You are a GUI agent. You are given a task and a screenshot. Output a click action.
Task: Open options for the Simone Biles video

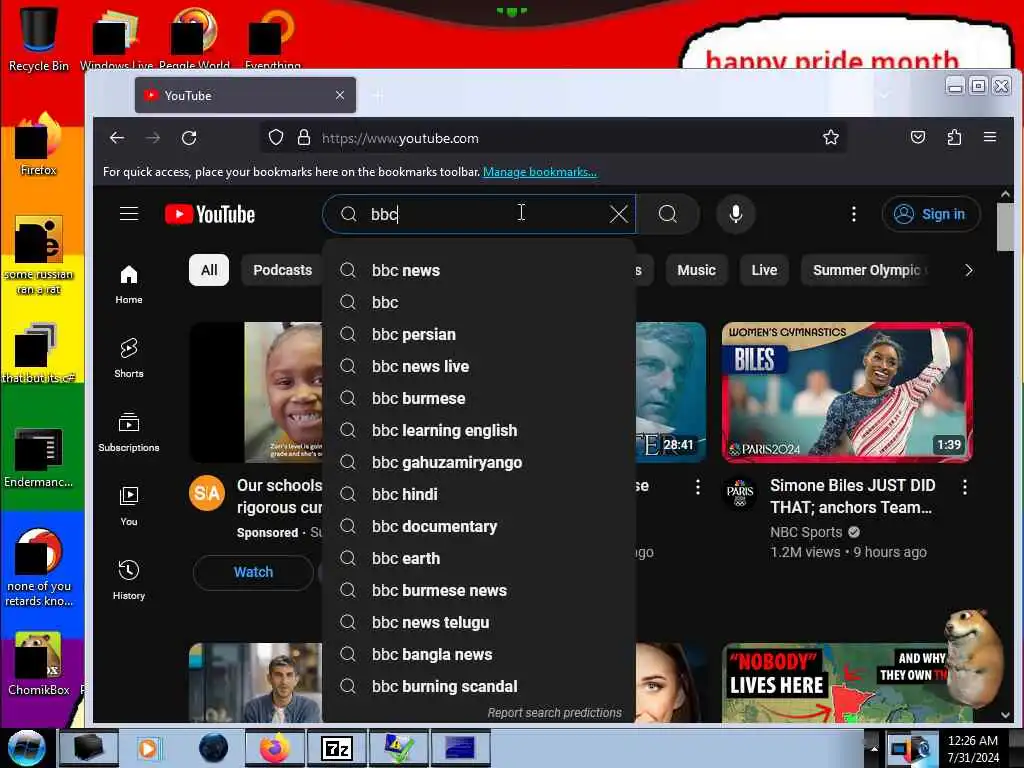pyautogui.click(x=965, y=487)
